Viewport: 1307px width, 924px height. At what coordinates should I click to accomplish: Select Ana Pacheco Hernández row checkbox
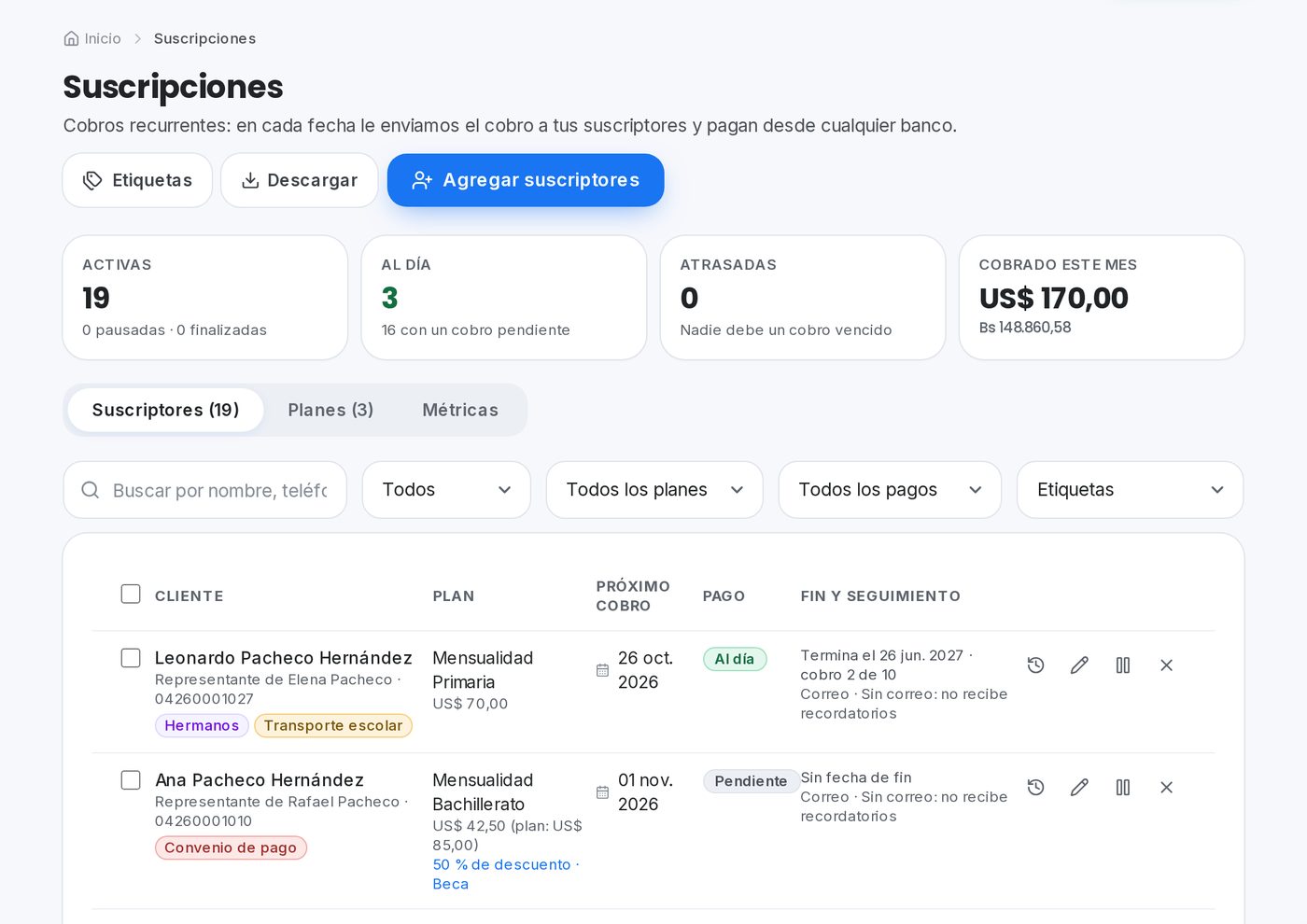click(131, 780)
